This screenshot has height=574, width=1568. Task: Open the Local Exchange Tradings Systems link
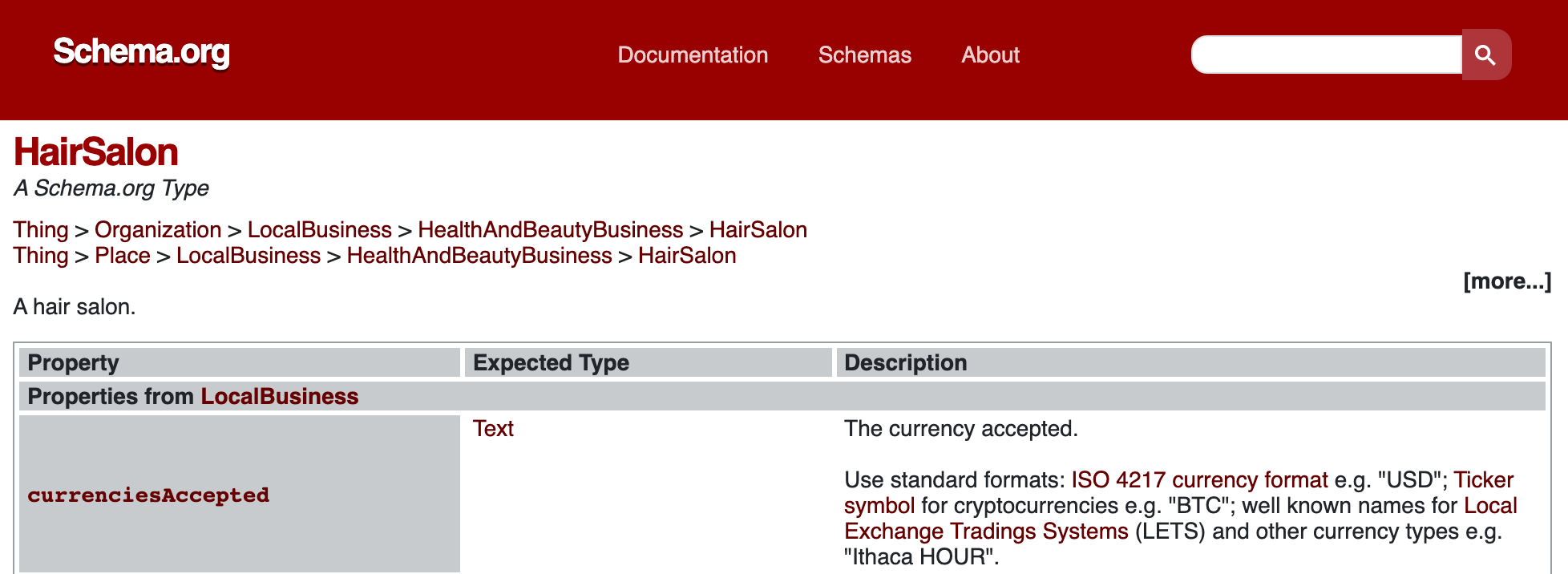(1180, 519)
